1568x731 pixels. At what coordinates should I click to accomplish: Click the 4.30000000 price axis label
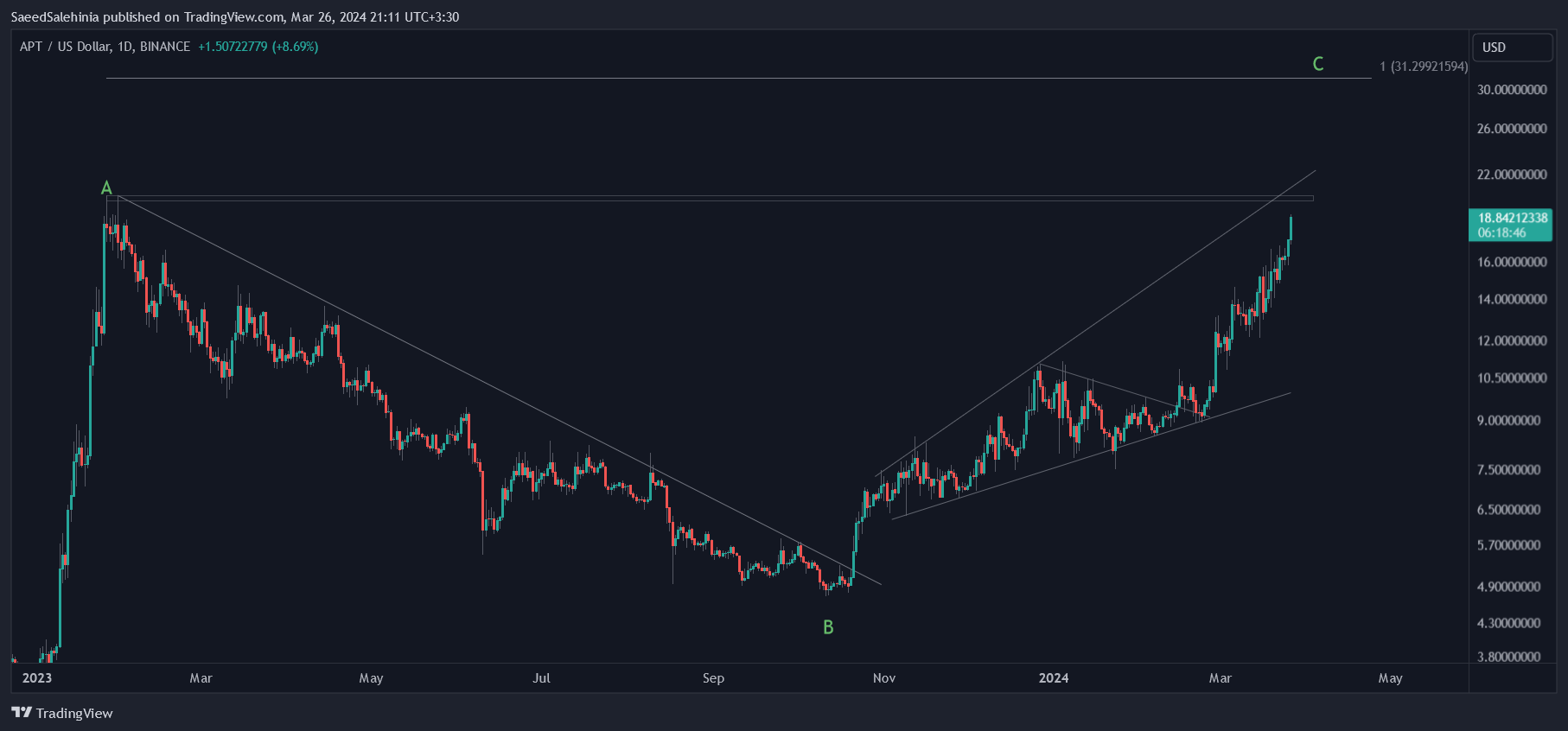pyautogui.click(x=1508, y=623)
